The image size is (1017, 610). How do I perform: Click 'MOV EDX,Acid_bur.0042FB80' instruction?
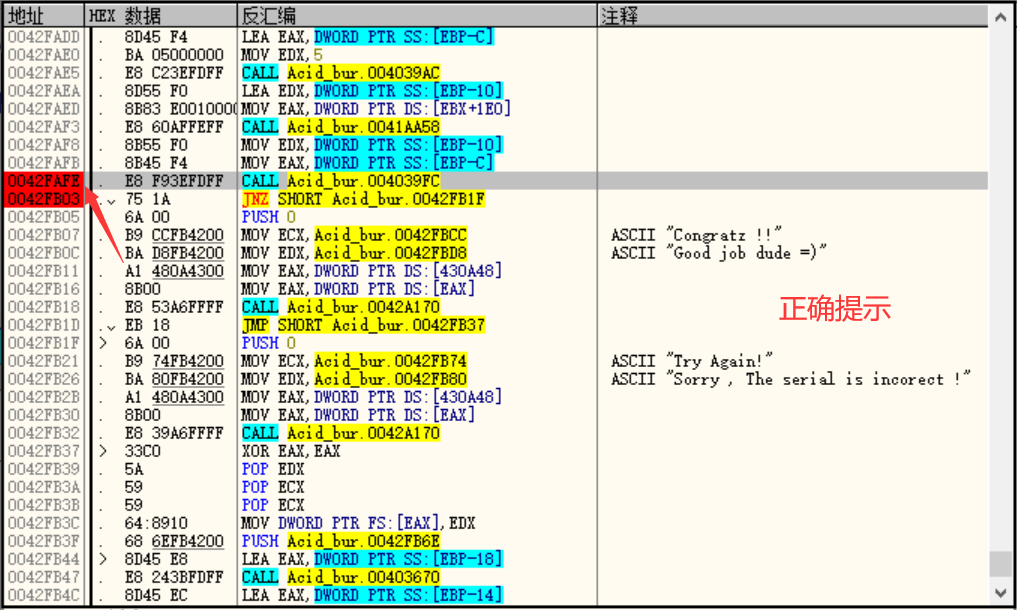[x=354, y=379]
